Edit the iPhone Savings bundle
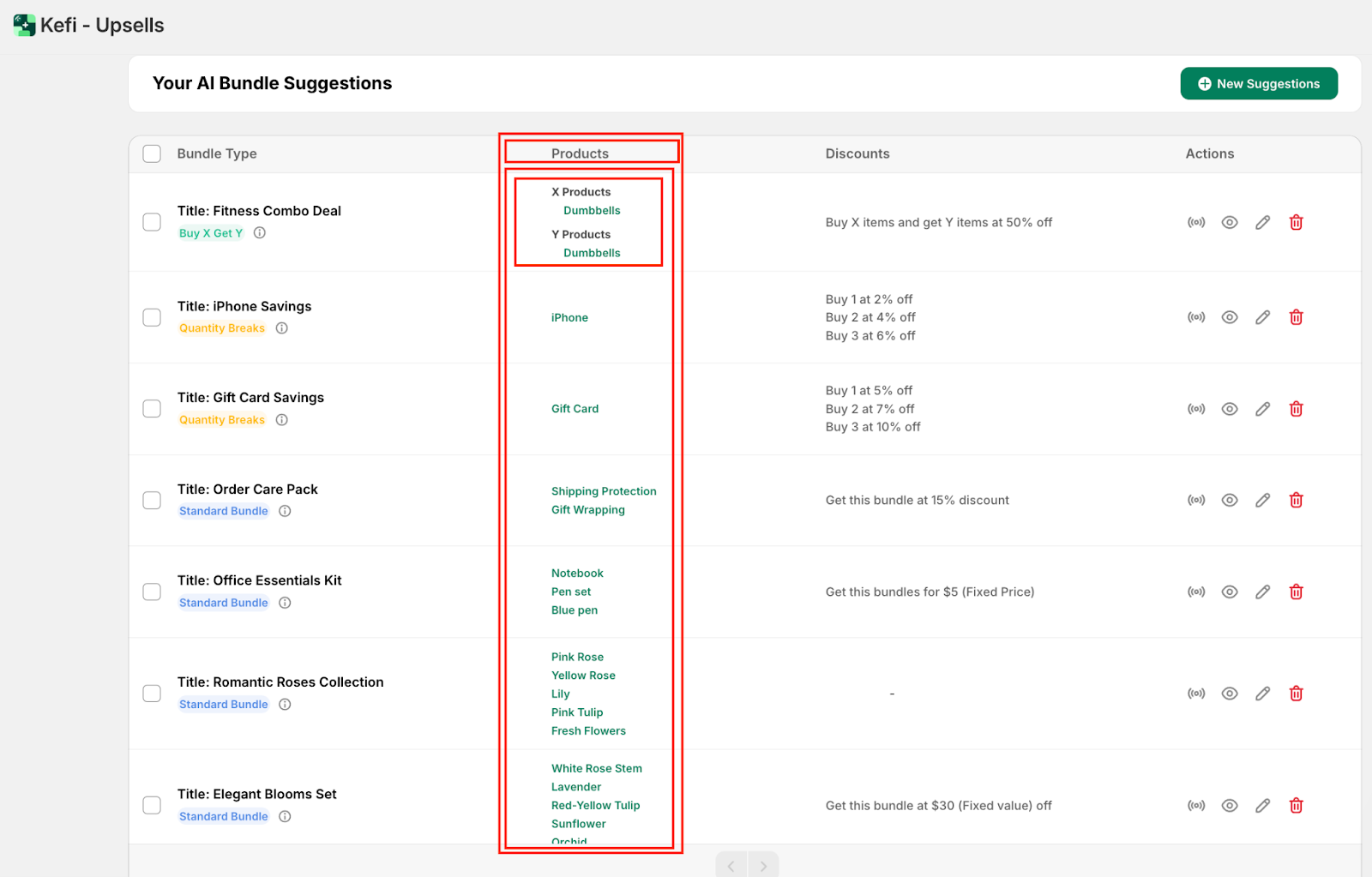1372x877 pixels. tap(1262, 317)
